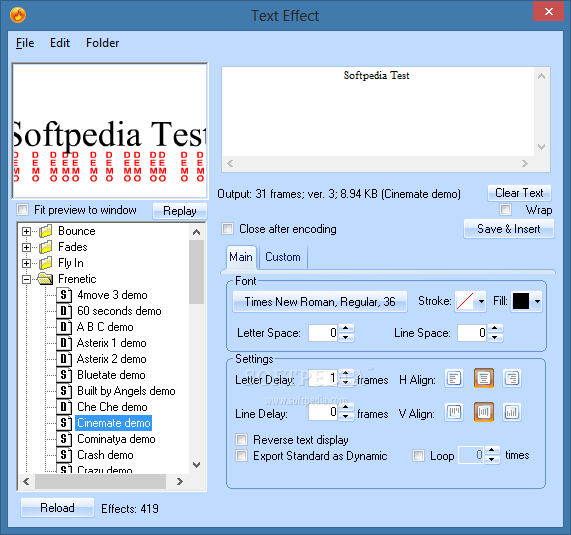Image resolution: width=571 pixels, height=535 pixels.
Task: Click the S icon beside 4move 3 demo
Action: pos(64,295)
